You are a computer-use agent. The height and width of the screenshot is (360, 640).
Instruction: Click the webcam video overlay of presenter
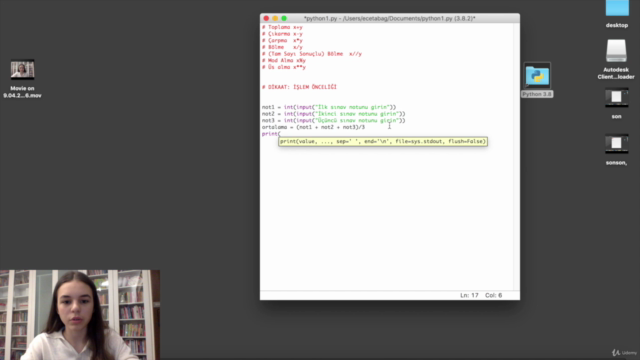[x=80, y=315]
